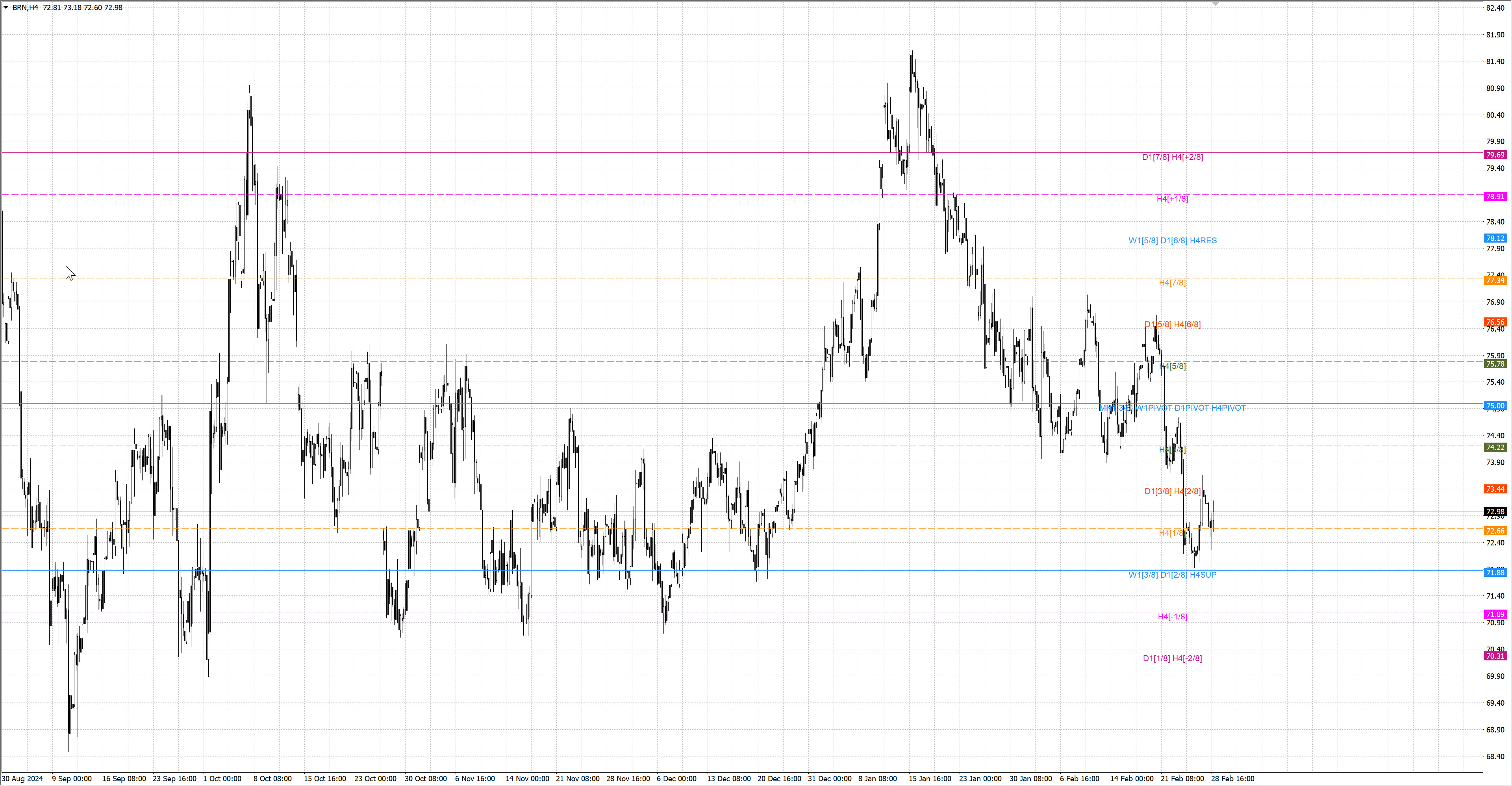This screenshot has height=786, width=1512.
Task: Click the BRN,H4 symbol title text
Action: point(25,7)
